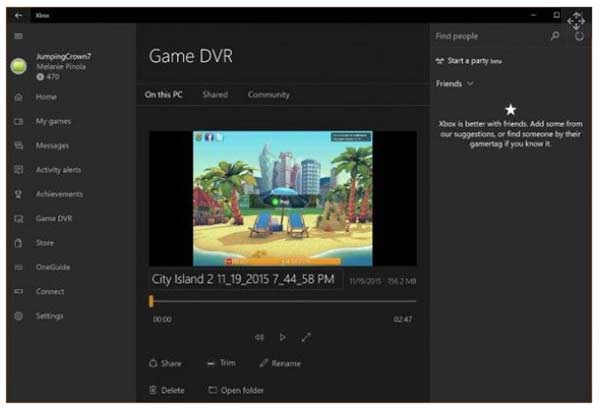Click the Settings gear icon
This screenshot has height=408, width=600.
point(18,316)
